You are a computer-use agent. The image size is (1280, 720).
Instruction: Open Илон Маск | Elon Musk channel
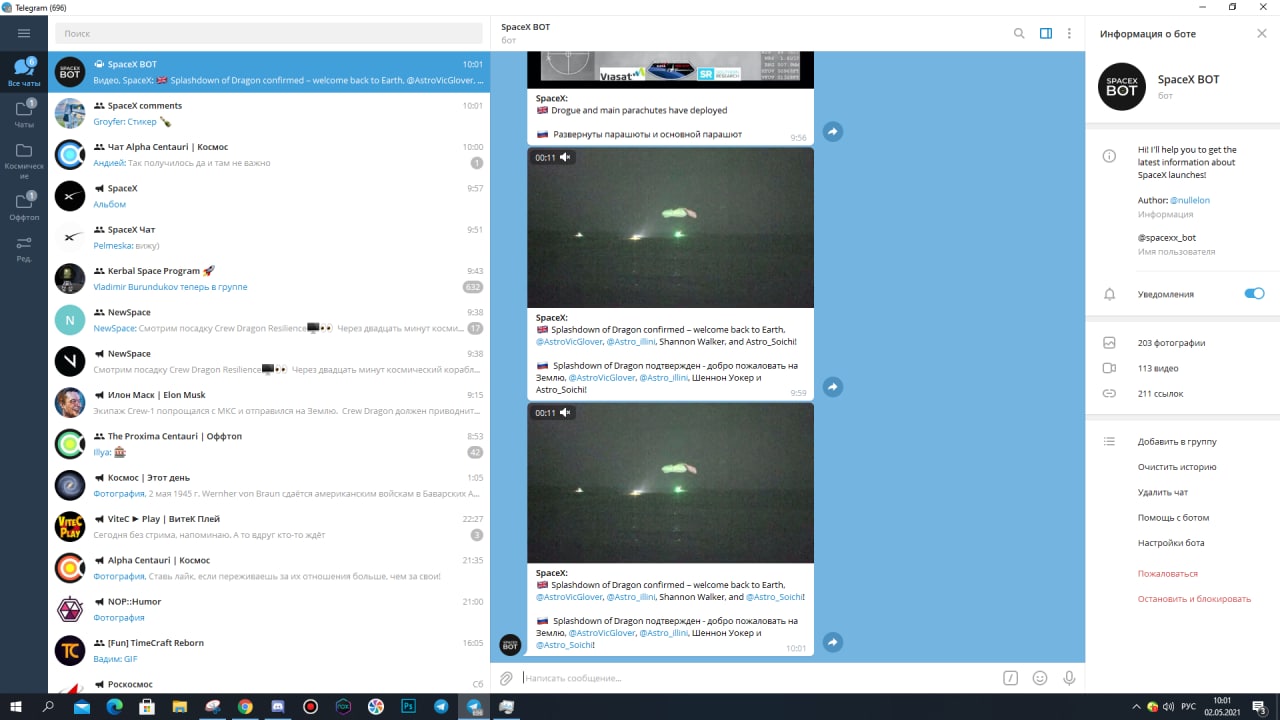point(269,402)
